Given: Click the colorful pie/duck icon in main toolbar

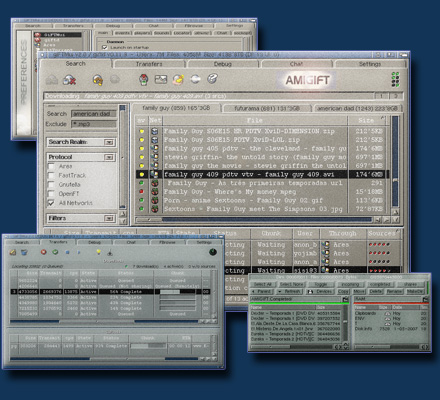Looking at the screenshot, I should point(178,79).
